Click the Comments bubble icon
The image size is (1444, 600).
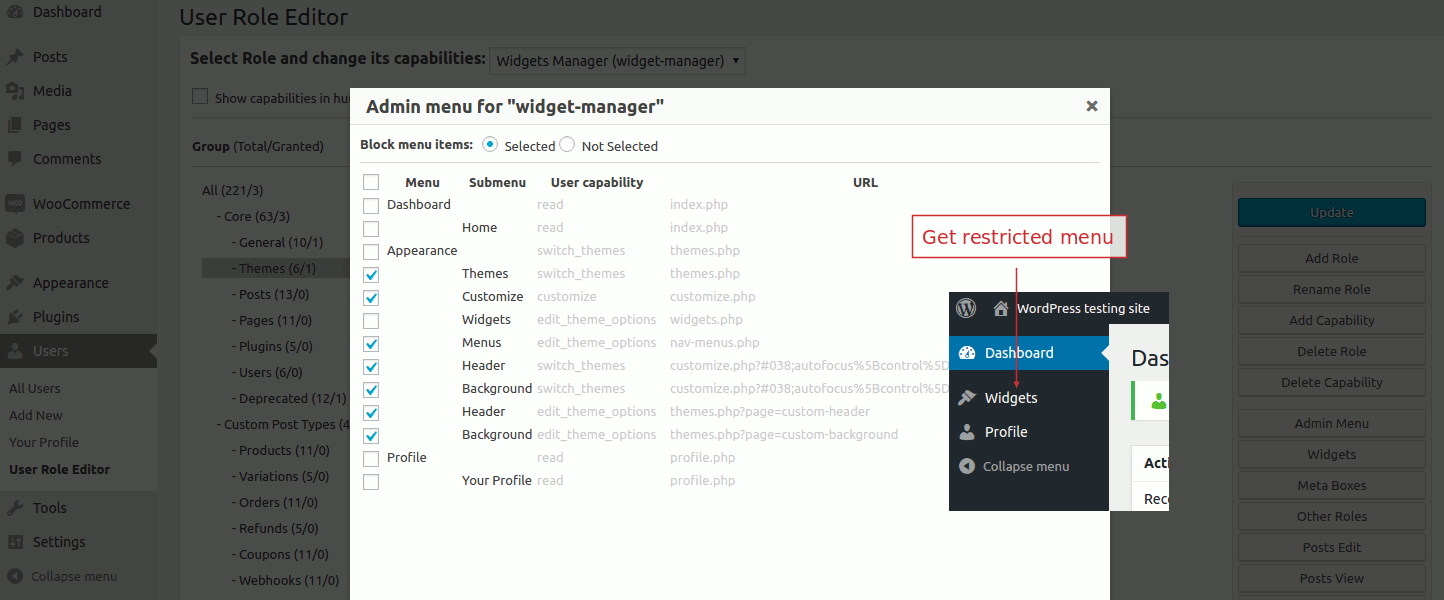15,159
